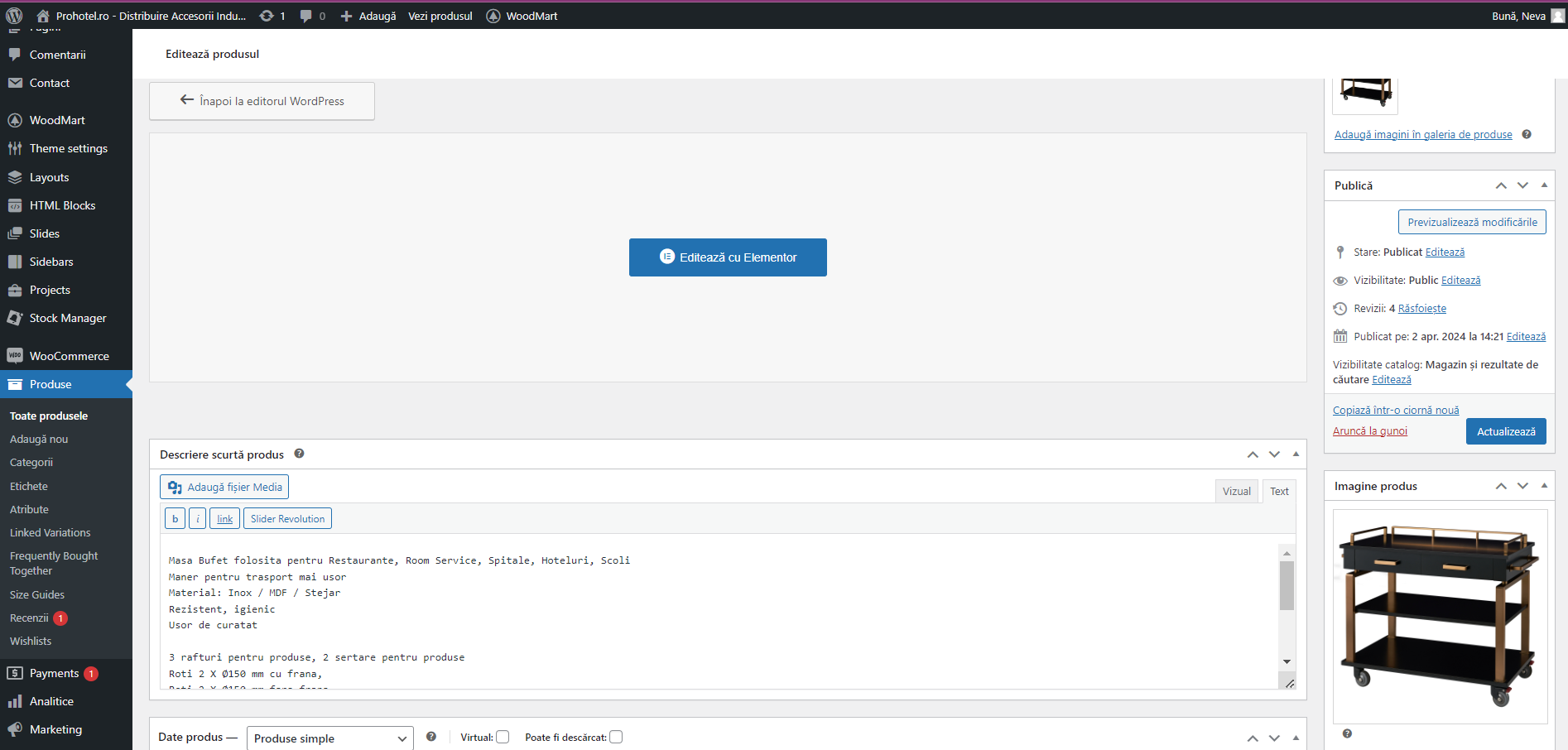The width and height of the screenshot is (1568, 750).
Task: Open HTML Blocks in the sidebar
Action: [62, 205]
